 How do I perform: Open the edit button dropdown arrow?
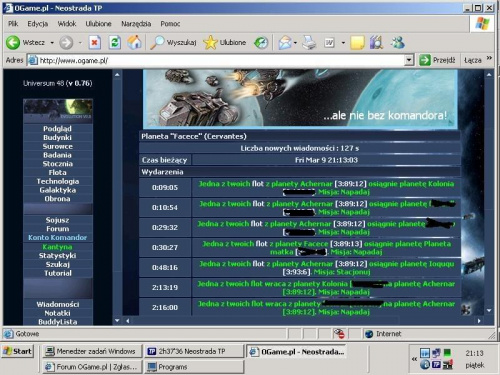pyautogui.click(x=343, y=43)
